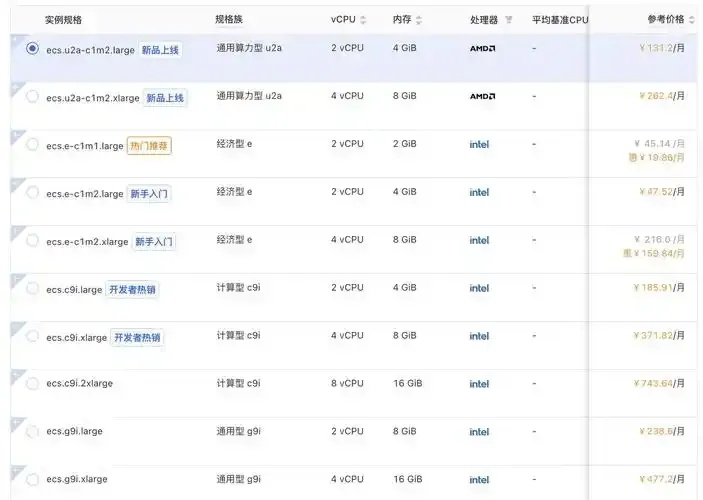This screenshot has height=500, width=703.
Task: Click instance name ecs.c9i.large
Action: (x=74, y=290)
